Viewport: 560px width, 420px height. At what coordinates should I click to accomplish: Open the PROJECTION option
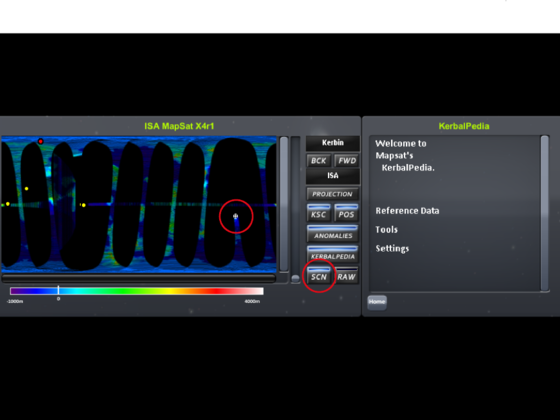(x=332, y=194)
